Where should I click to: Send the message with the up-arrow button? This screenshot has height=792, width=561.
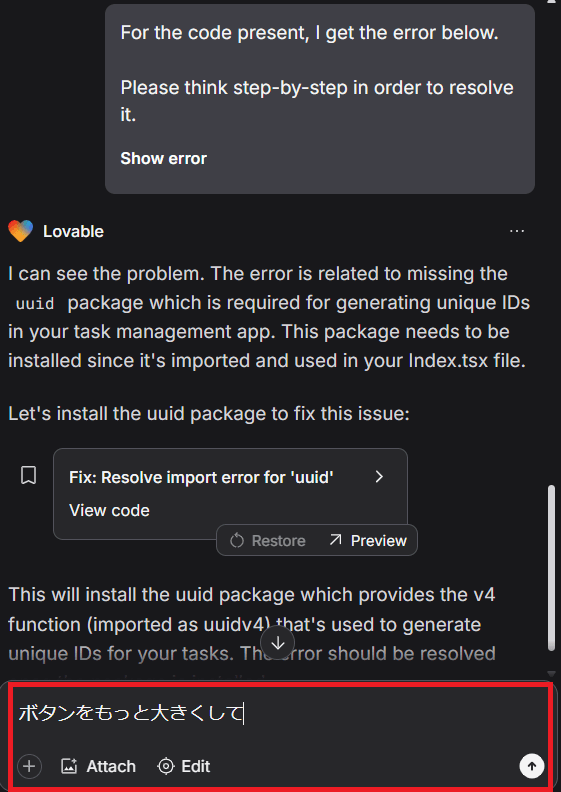(532, 766)
